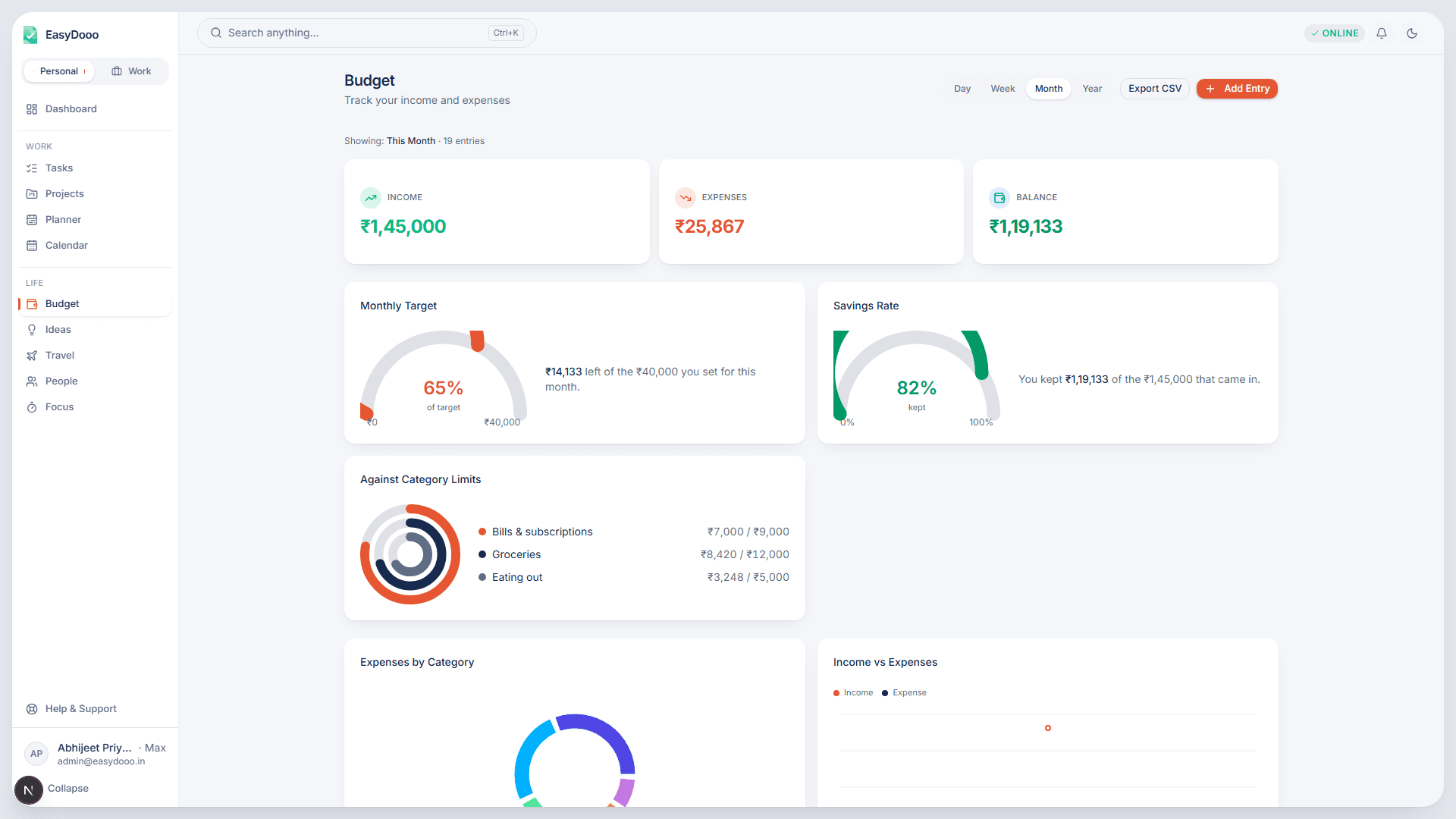Click the Calendar icon in sidebar

(x=32, y=246)
